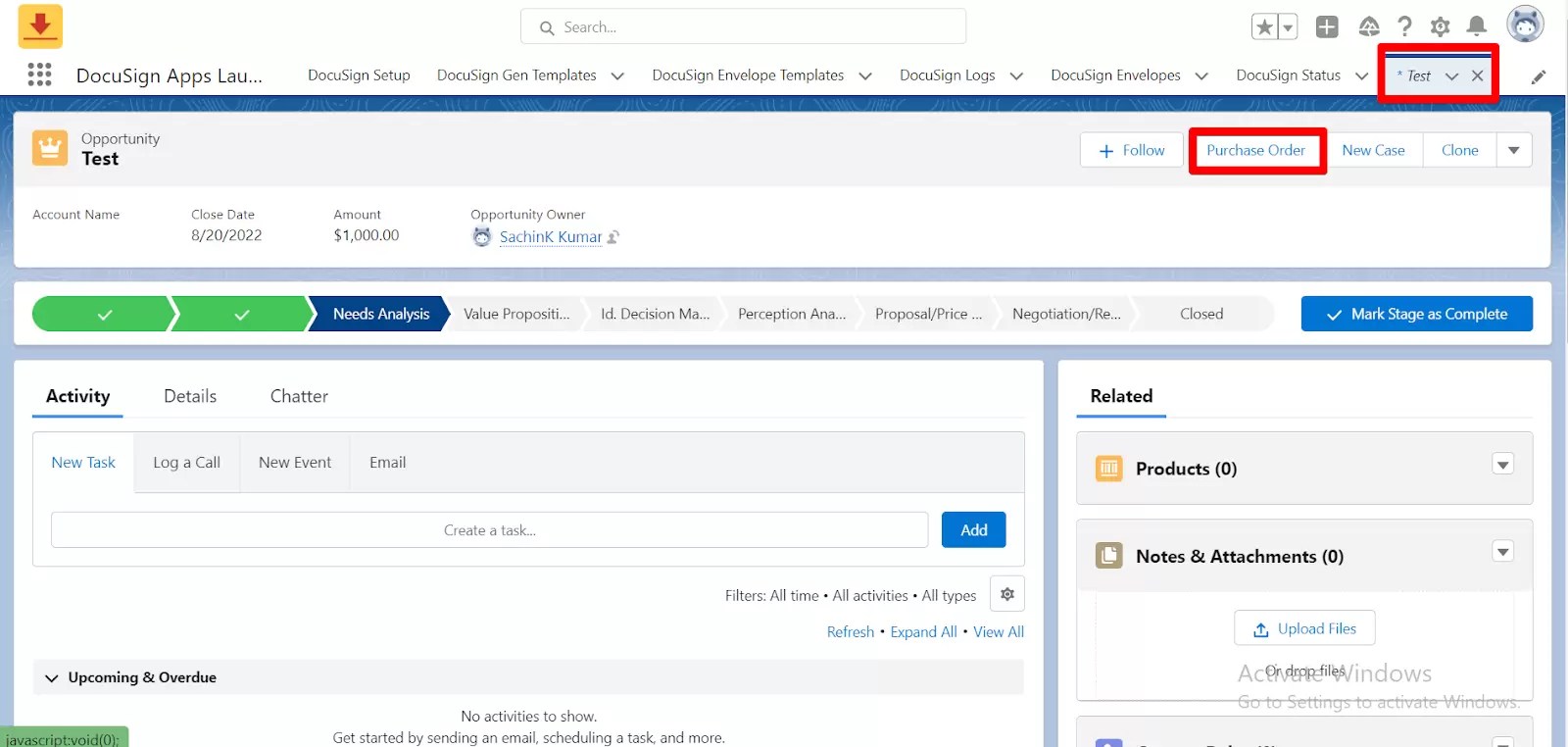Screen dimensions: 1568x747
Task: Click the Add task button
Action: coord(973,529)
